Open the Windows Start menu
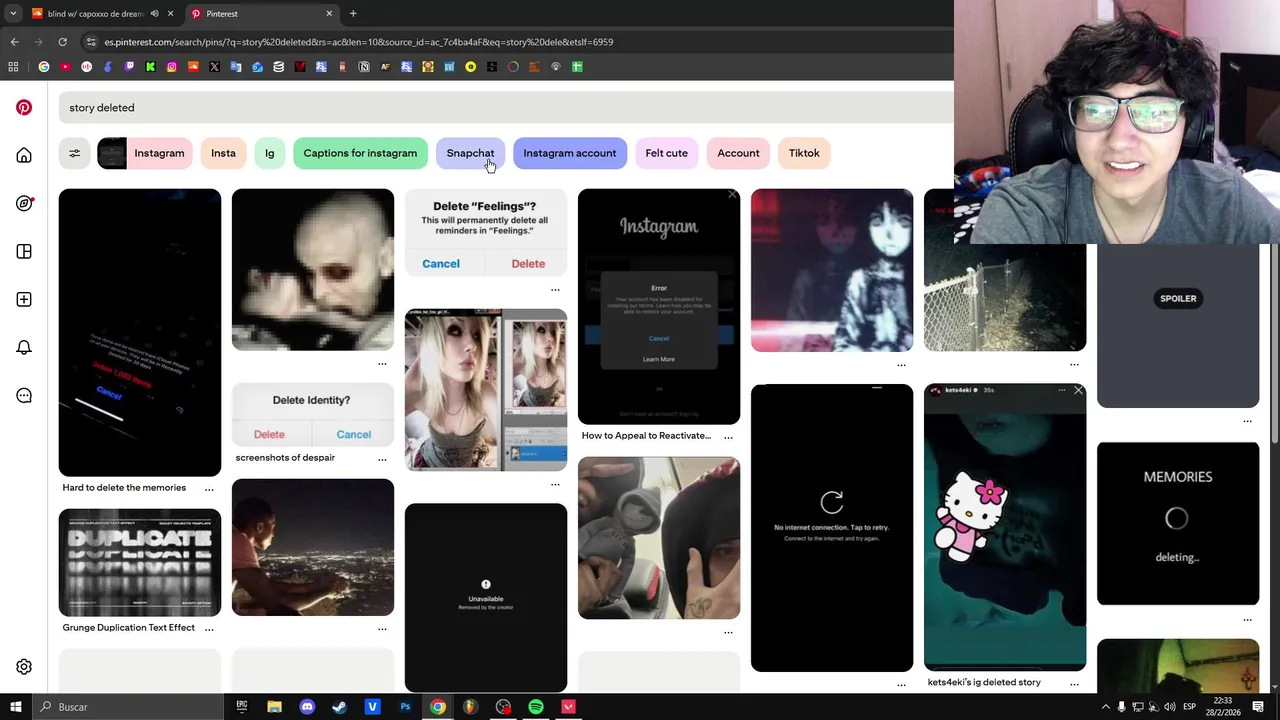Viewport: 1280px width, 720px height. tap(16, 707)
